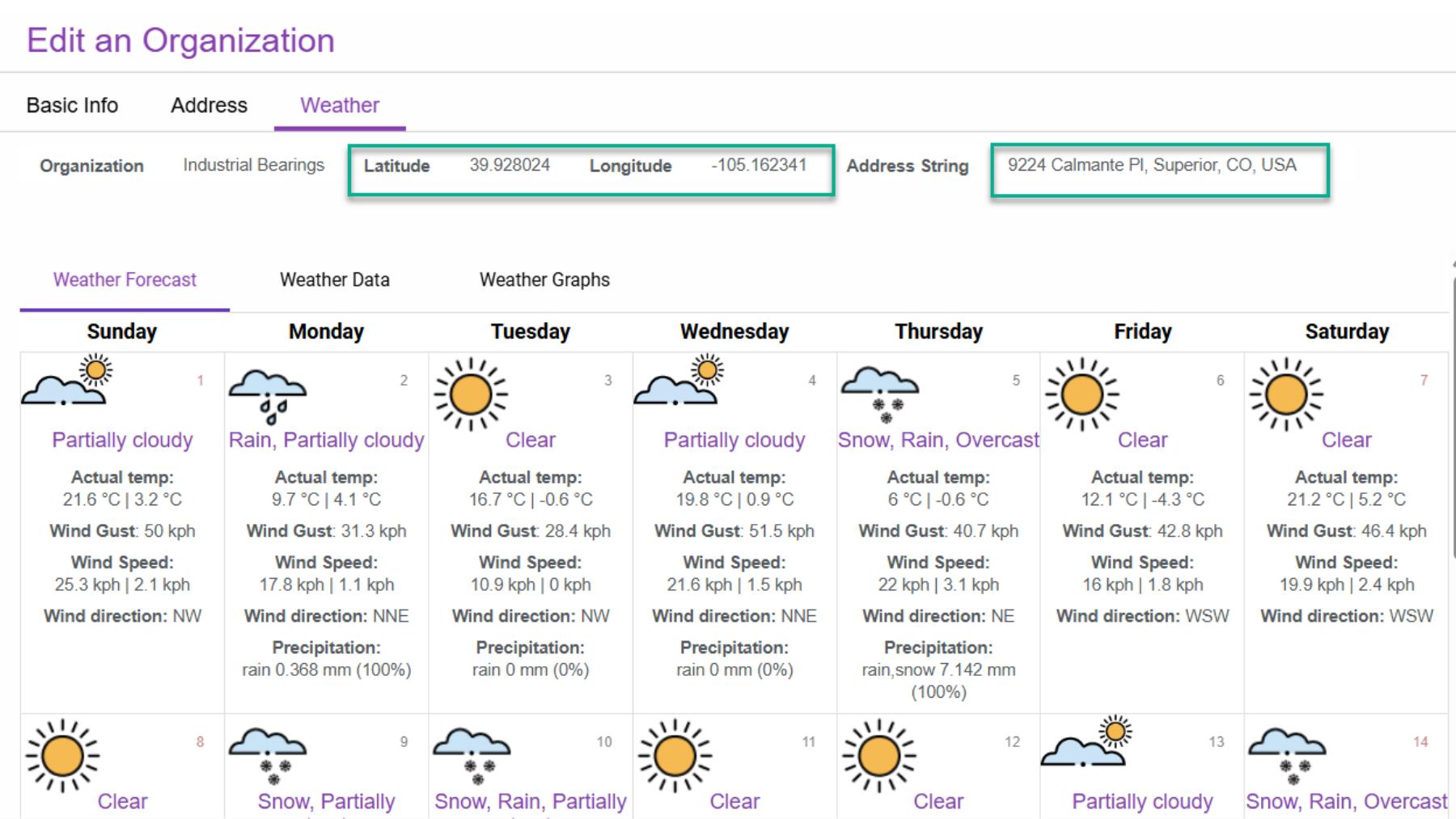The width and height of the screenshot is (1456, 819).
Task: Click Sunday's partially cloudy weather icon
Action: point(67,379)
